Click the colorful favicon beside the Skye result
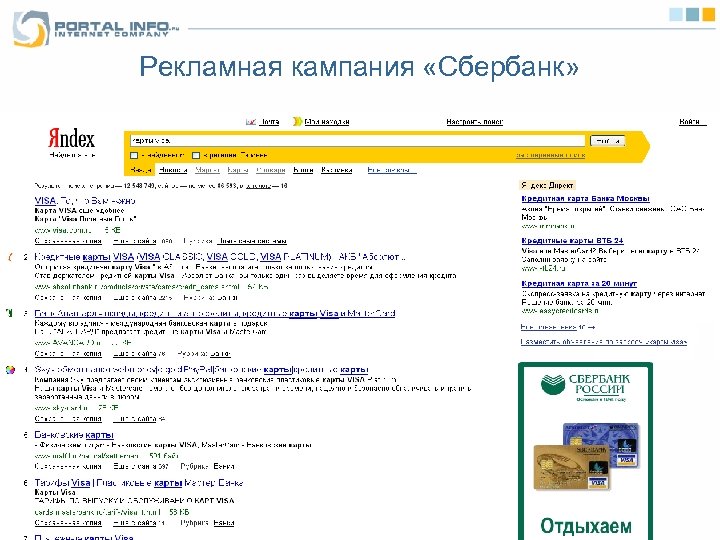 point(10,370)
